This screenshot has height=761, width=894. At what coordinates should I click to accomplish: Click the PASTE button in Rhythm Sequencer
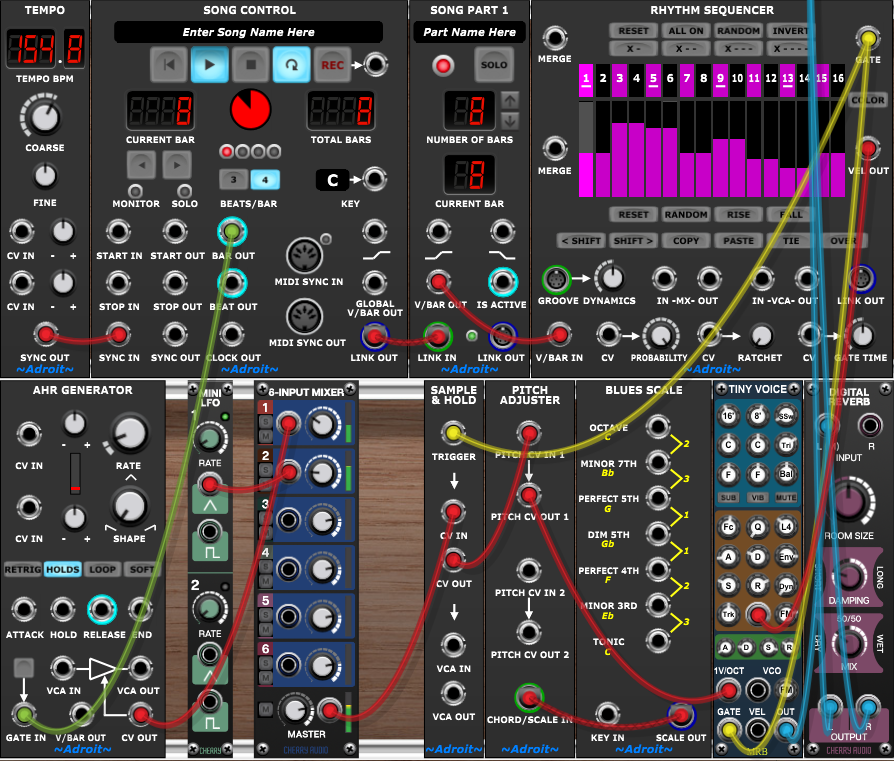point(738,241)
